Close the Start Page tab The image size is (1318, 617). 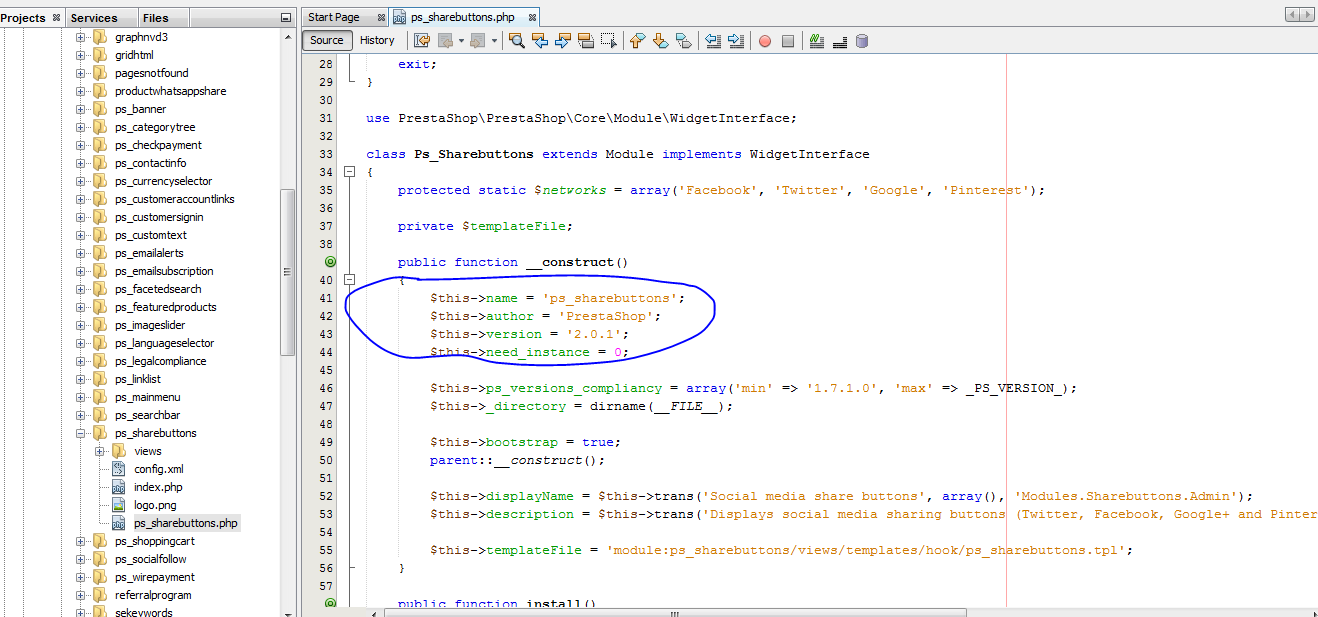[381, 17]
